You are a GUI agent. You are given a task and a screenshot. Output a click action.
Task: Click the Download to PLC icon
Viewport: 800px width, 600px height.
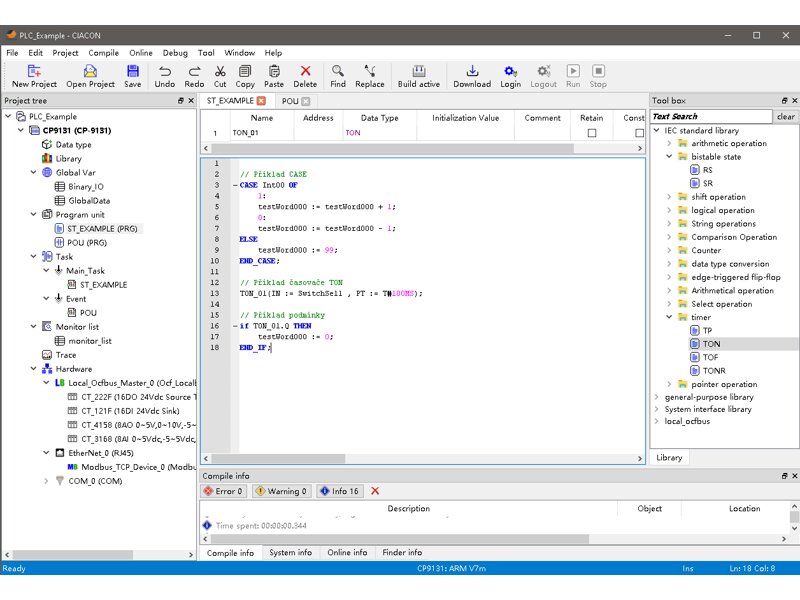pyautogui.click(x=472, y=72)
